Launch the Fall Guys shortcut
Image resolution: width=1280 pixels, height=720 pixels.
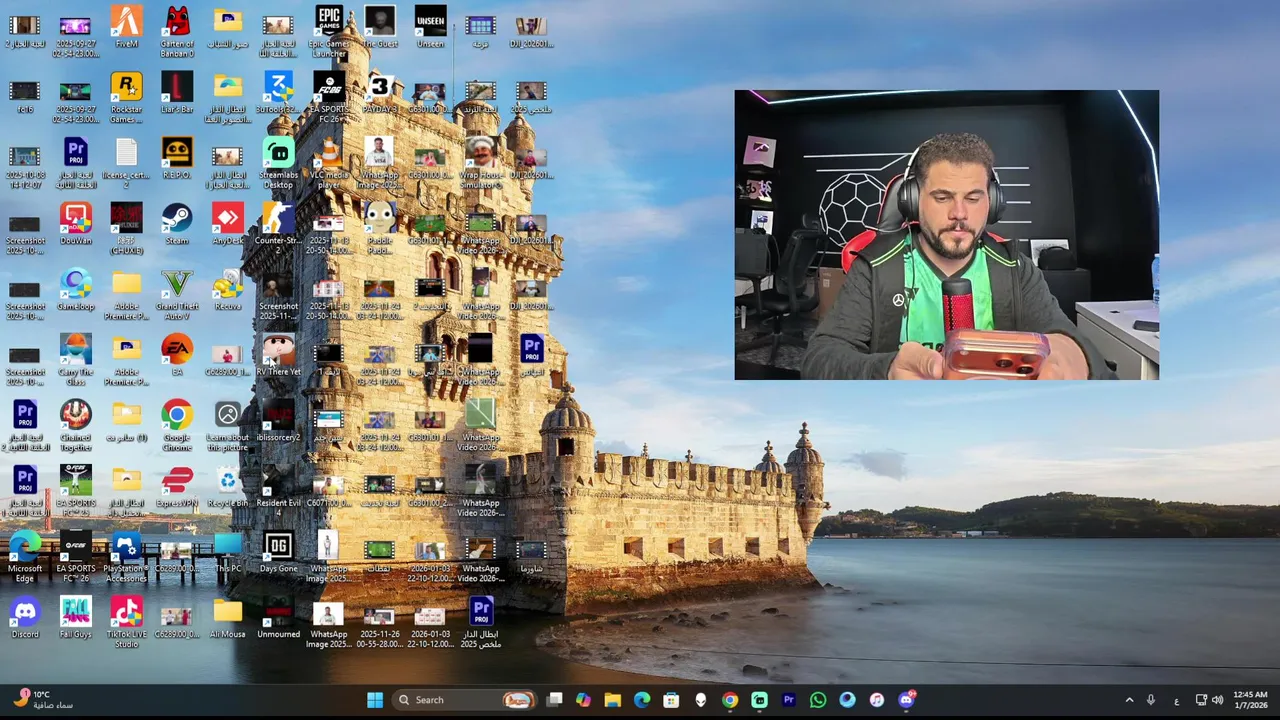click(76, 618)
